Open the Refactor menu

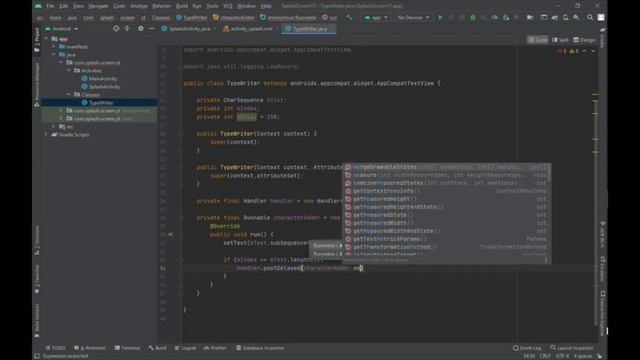pyautogui.click(x=161, y=6)
